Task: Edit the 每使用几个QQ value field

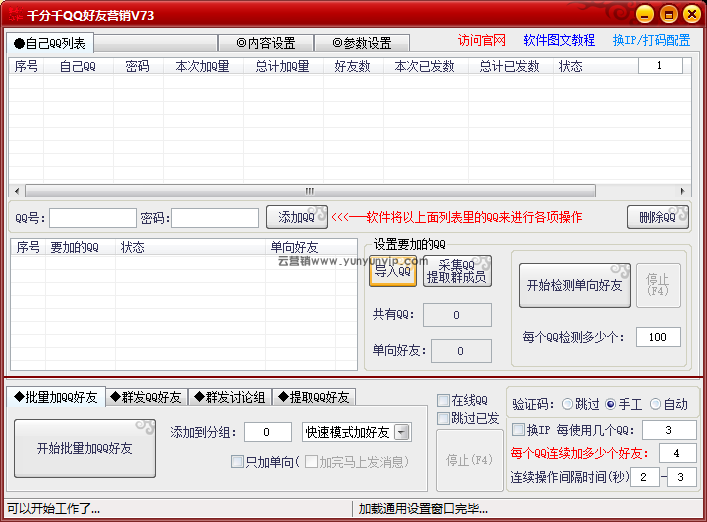Action: click(x=669, y=430)
